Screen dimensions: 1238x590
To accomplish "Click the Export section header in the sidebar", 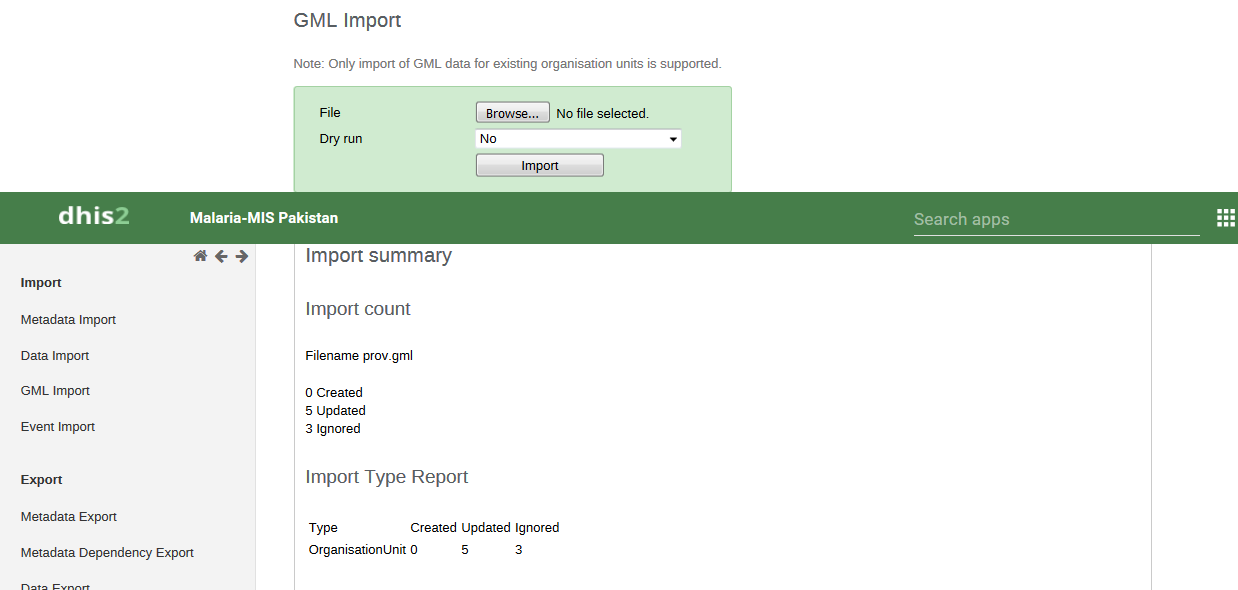I will pos(41,480).
